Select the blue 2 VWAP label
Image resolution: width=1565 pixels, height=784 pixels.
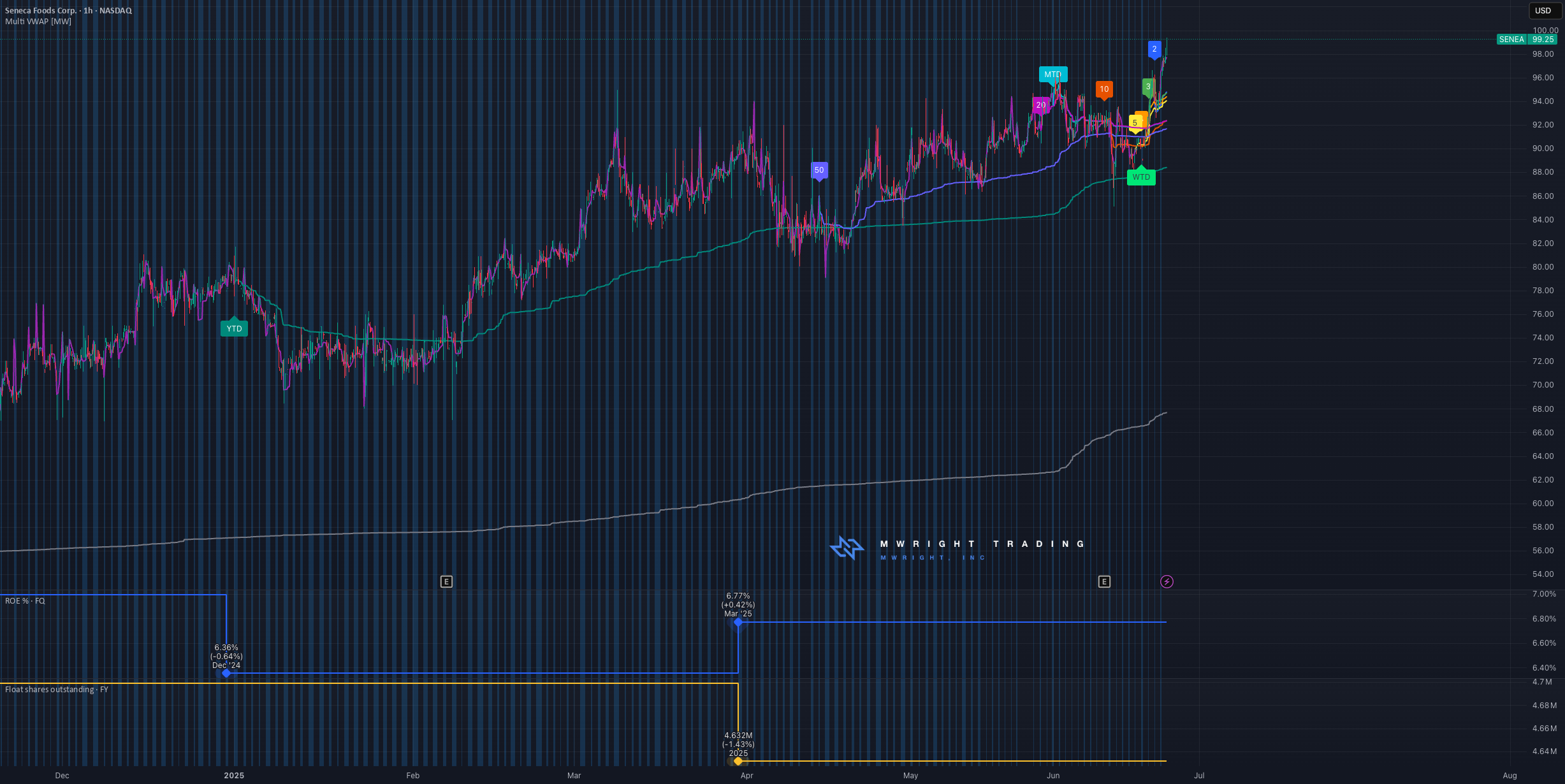tap(1154, 49)
